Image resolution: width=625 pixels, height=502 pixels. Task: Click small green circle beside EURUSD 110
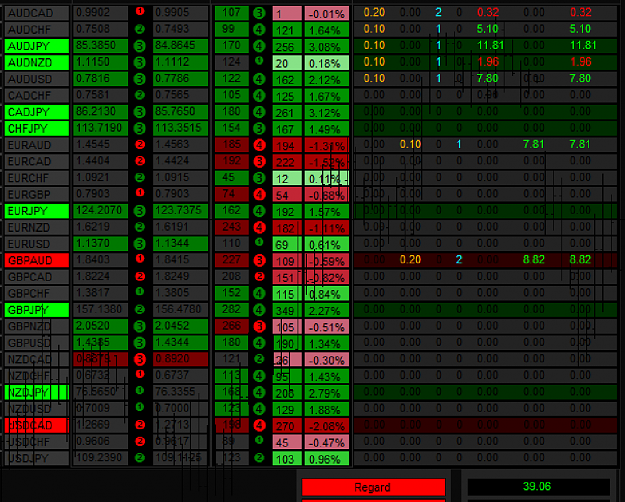(x=259, y=242)
